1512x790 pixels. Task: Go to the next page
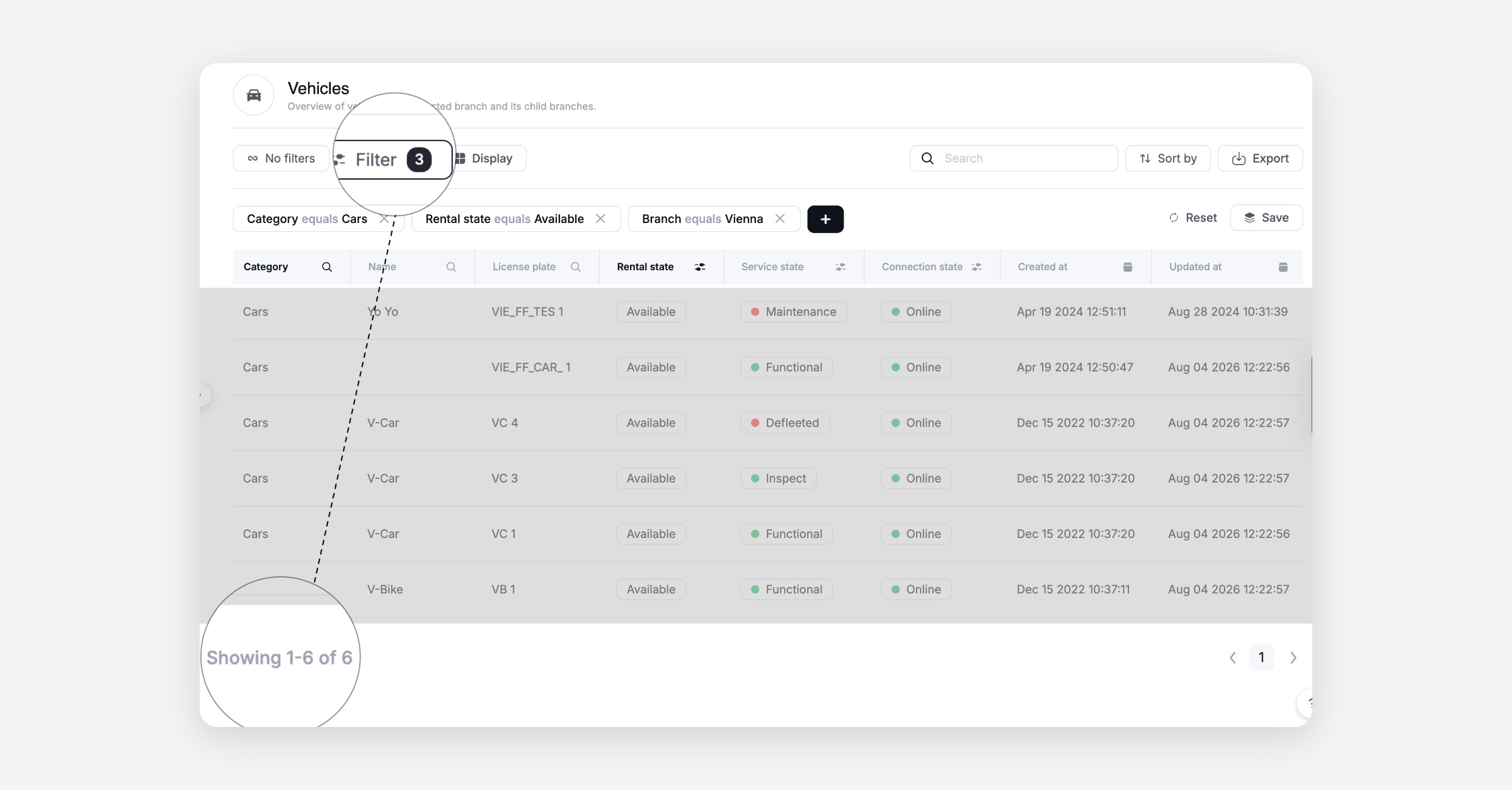(x=1293, y=658)
